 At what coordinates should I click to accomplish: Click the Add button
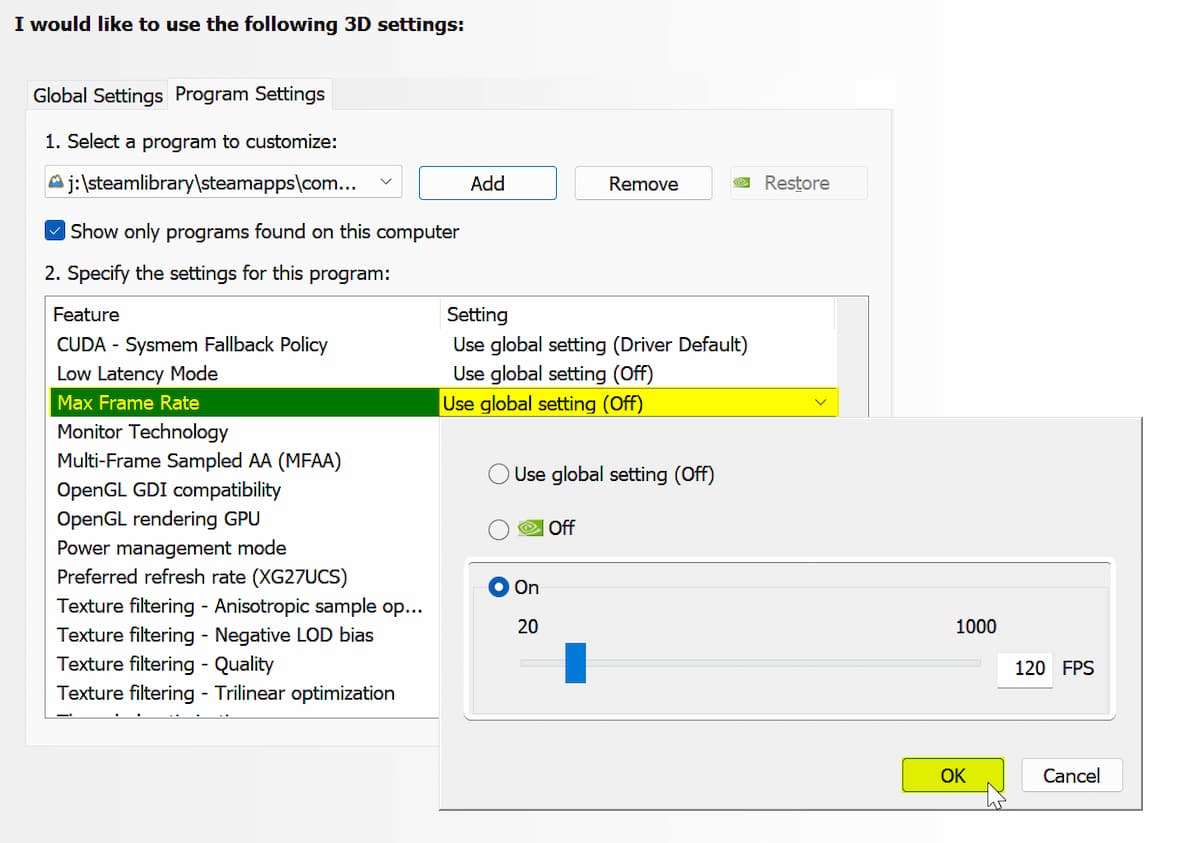pyautogui.click(x=487, y=183)
